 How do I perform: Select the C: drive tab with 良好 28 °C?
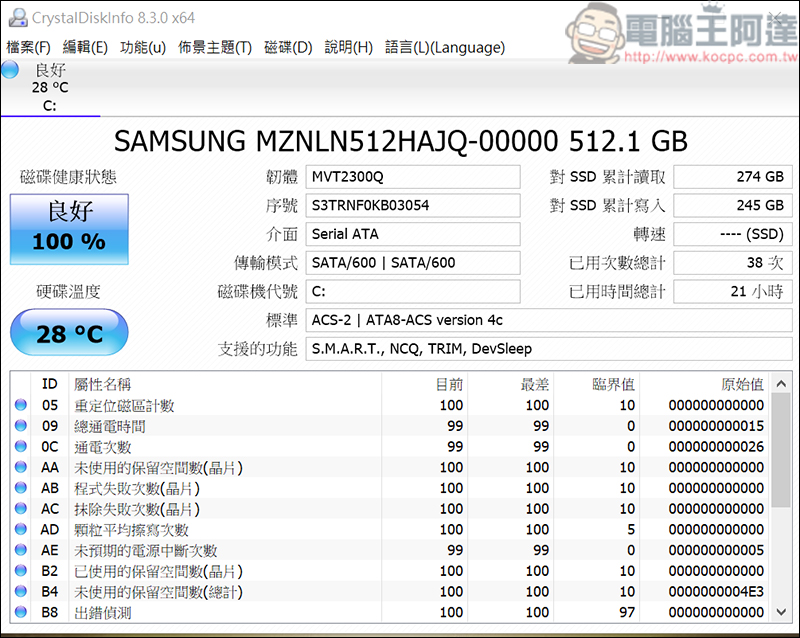pos(50,88)
